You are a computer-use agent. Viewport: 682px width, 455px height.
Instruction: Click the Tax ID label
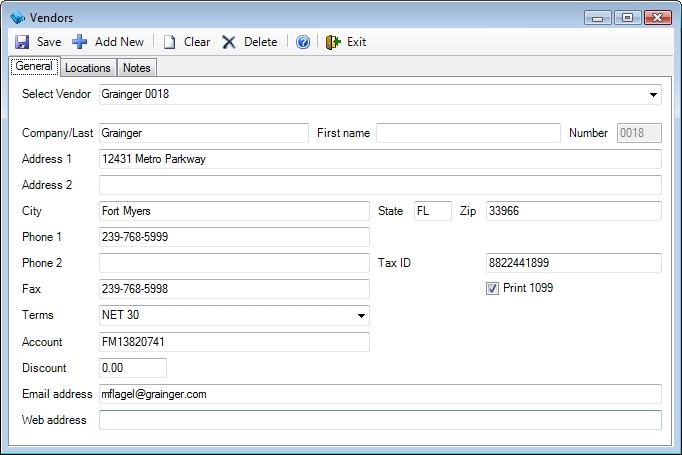click(394, 263)
